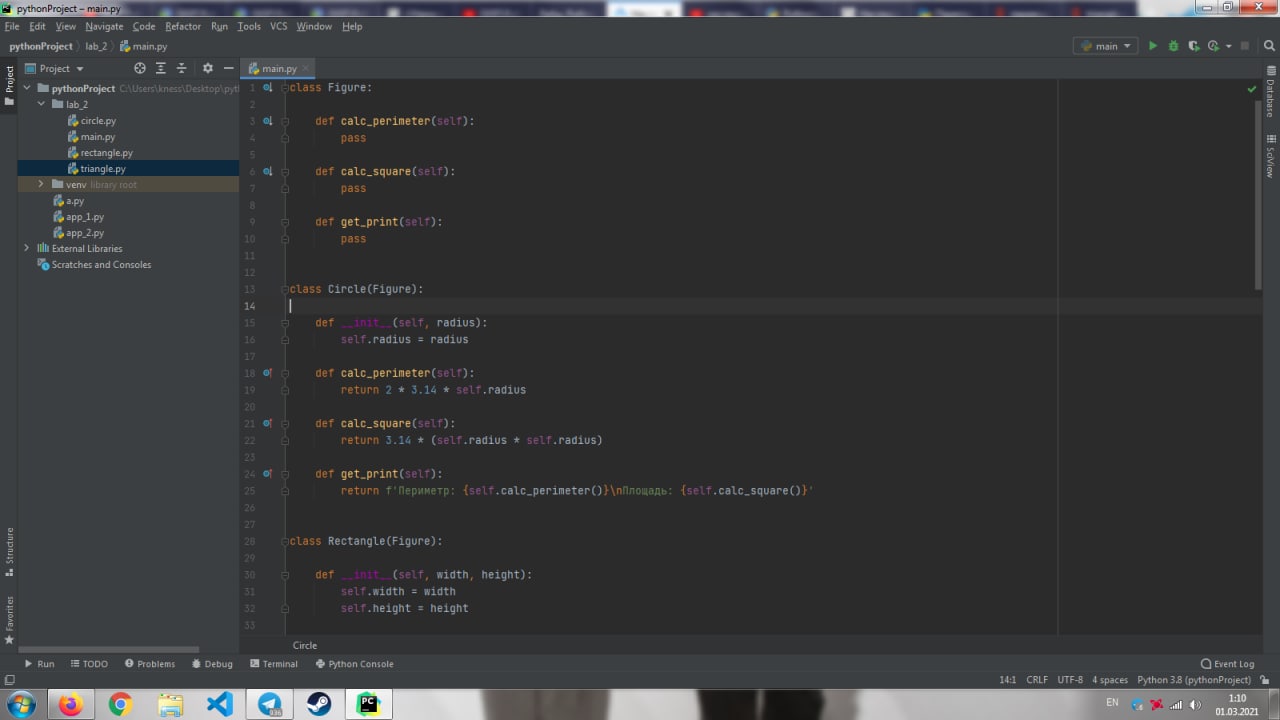The width and height of the screenshot is (1280, 720).
Task: Open Project panel settings gear icon
Action: (207, 68)
